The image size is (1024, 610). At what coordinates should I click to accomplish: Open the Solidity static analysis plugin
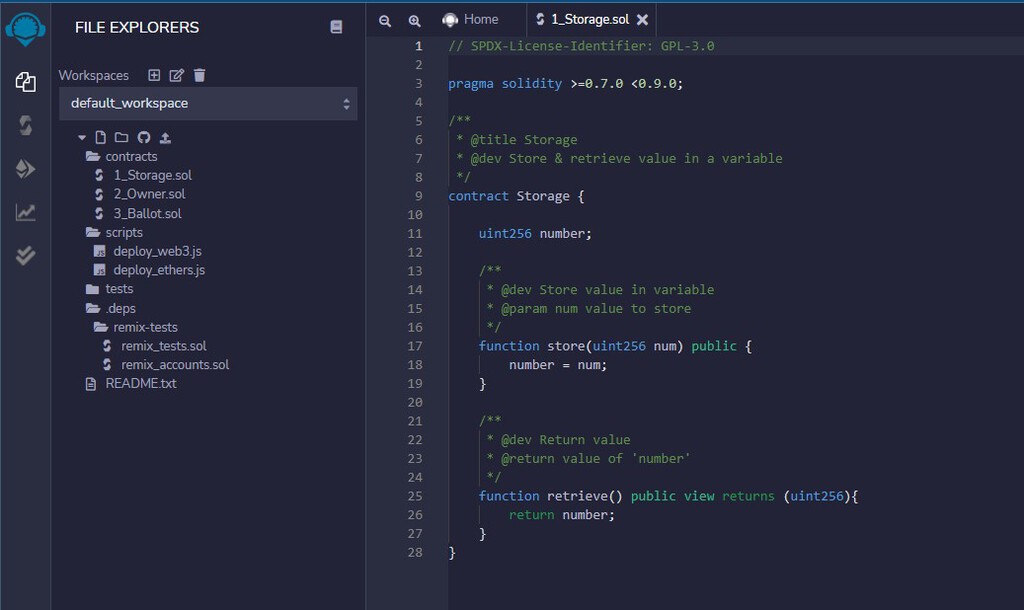(25, 211)
